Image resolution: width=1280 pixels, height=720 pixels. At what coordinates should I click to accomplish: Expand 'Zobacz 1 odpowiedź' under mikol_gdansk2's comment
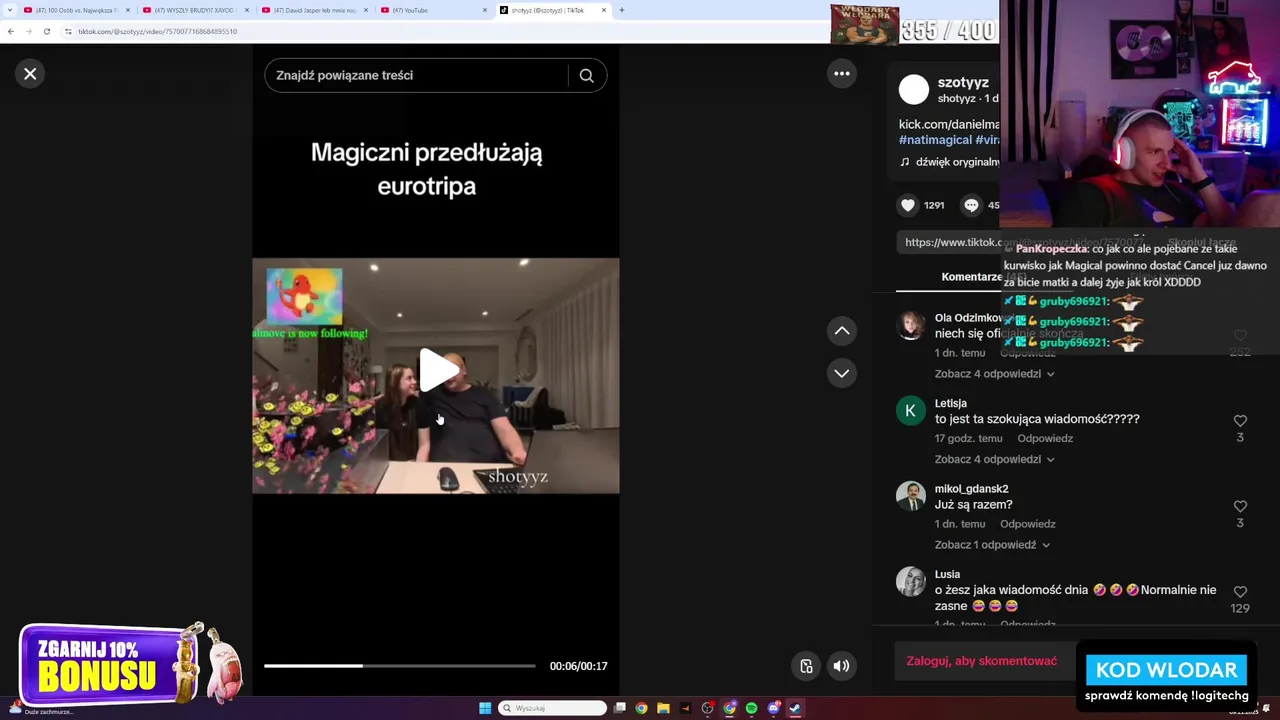(992, 545)
